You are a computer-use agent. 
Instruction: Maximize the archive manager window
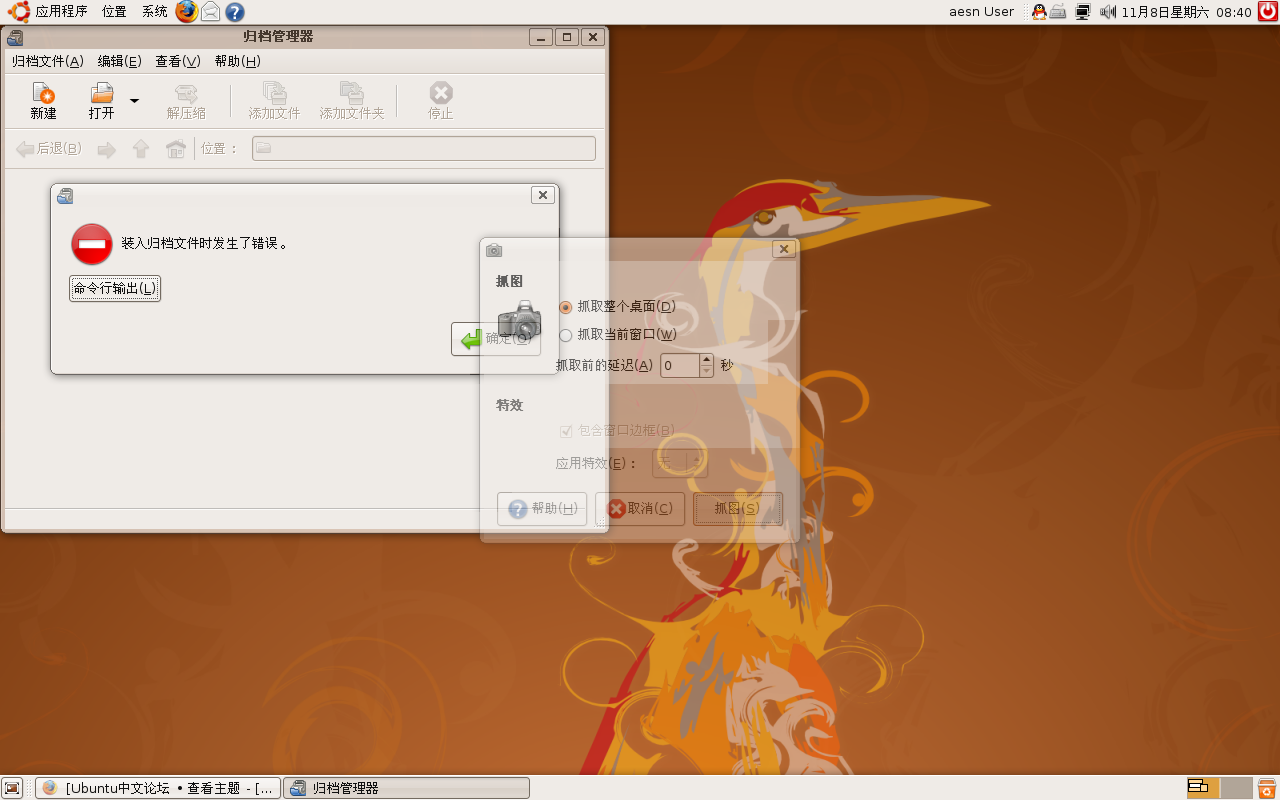click(x=567, y=37)
